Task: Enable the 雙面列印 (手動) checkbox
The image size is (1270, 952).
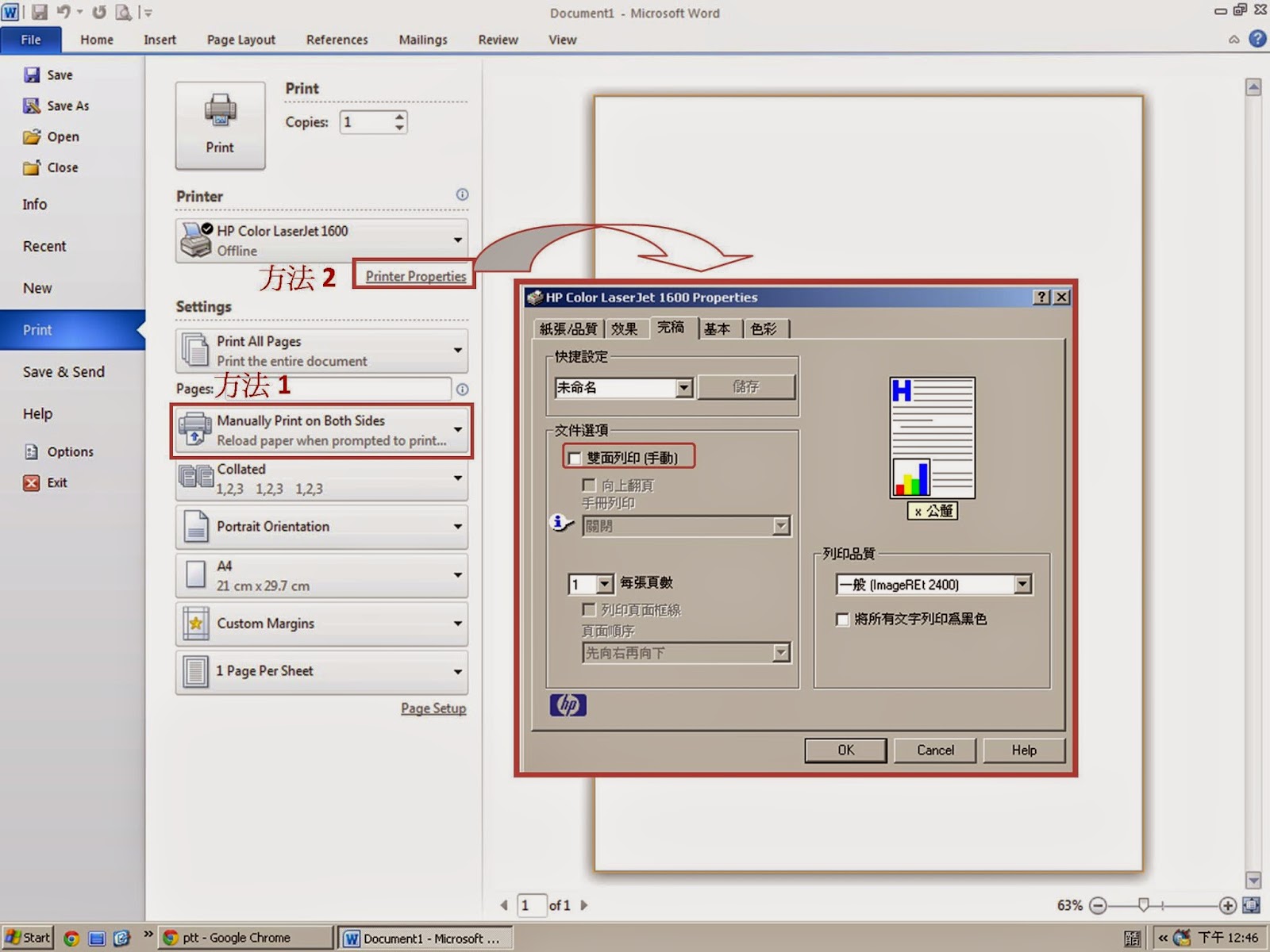Action: (575, 459)
